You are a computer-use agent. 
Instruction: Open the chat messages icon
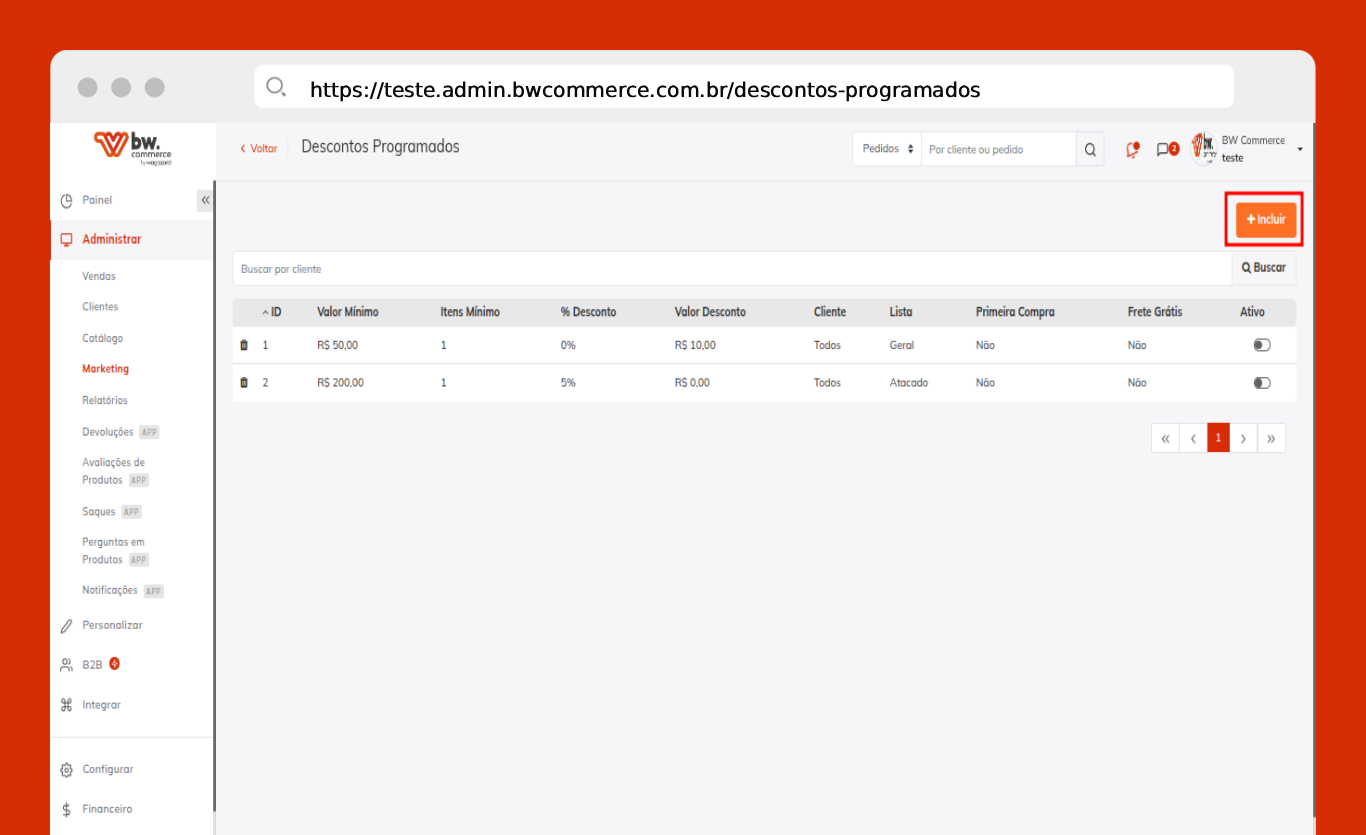[x=1163, y=150]
